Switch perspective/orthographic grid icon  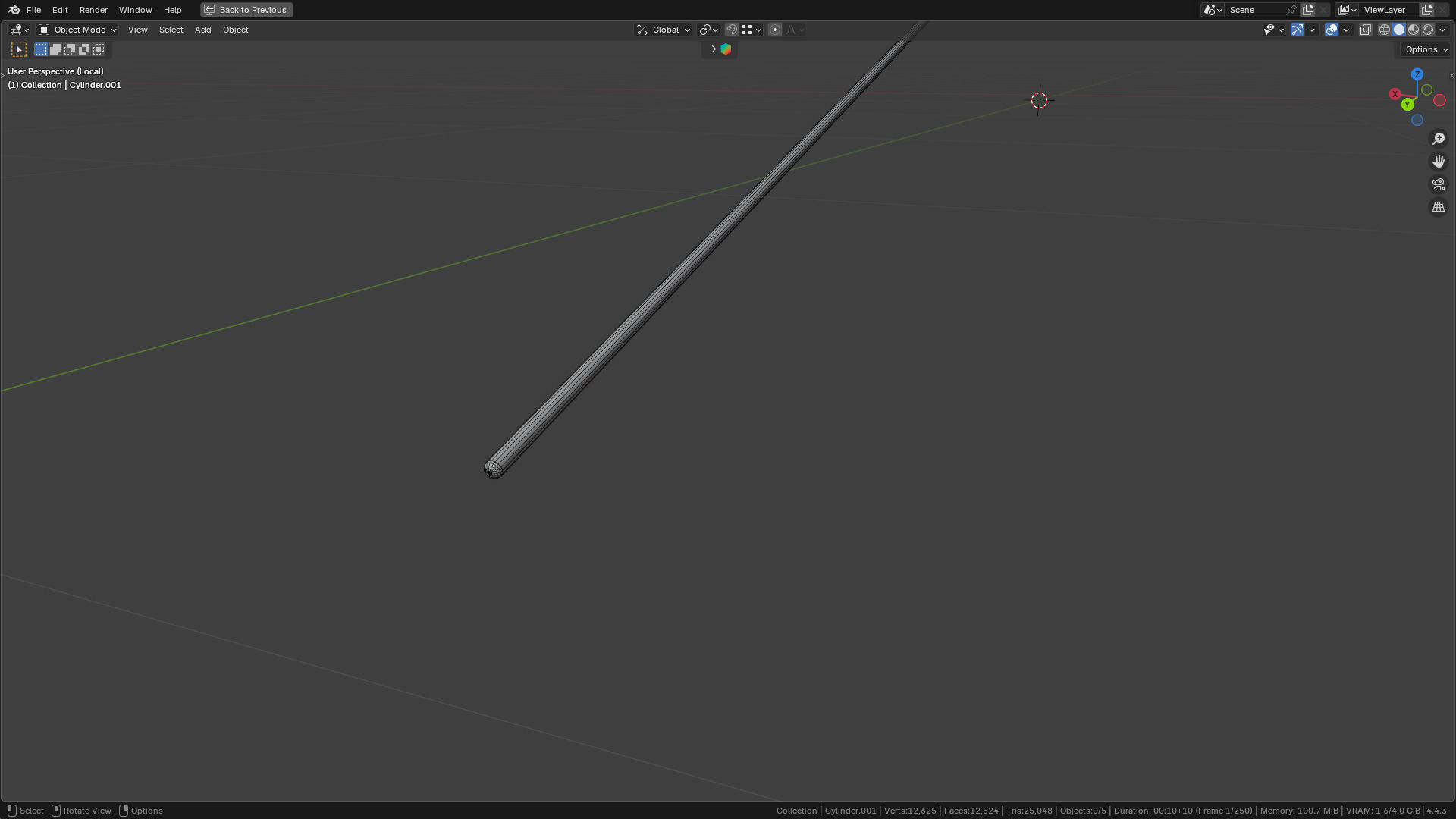[x=1439, y=207]
